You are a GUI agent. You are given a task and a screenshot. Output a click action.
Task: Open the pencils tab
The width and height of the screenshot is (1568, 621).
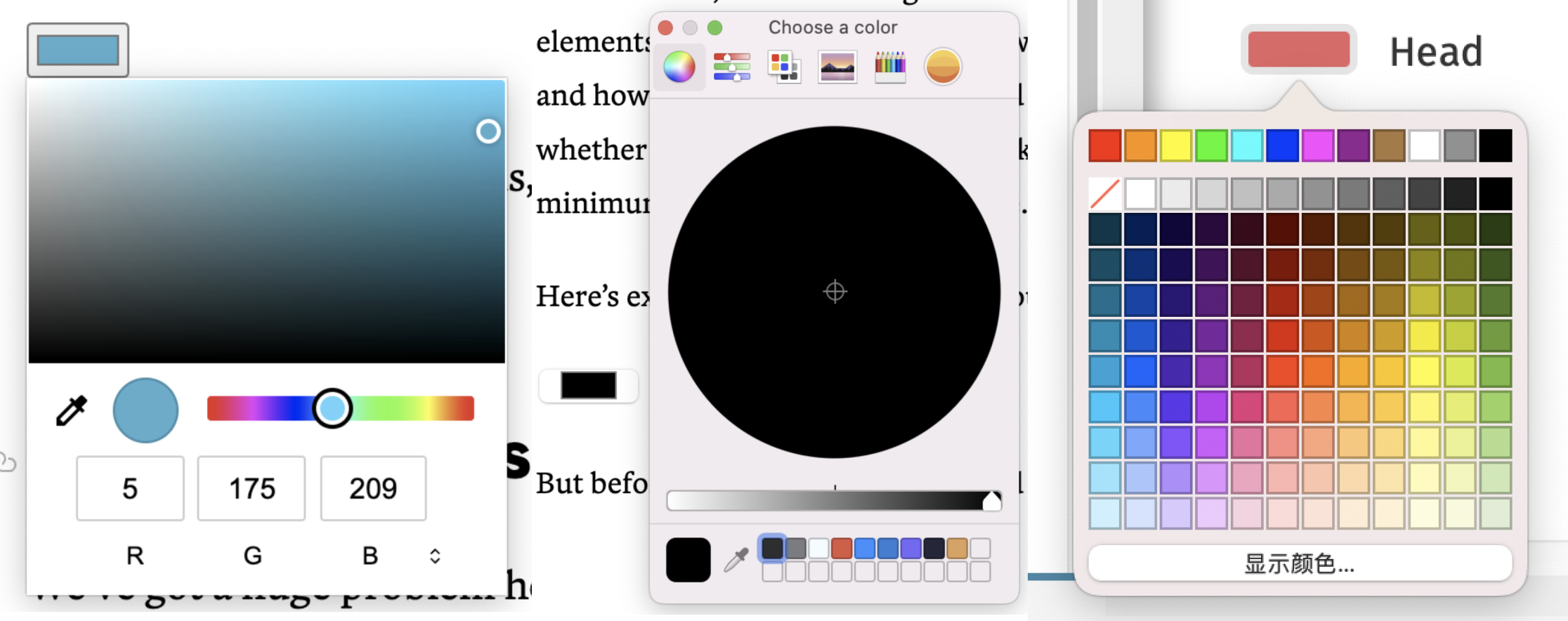(890, 67)
